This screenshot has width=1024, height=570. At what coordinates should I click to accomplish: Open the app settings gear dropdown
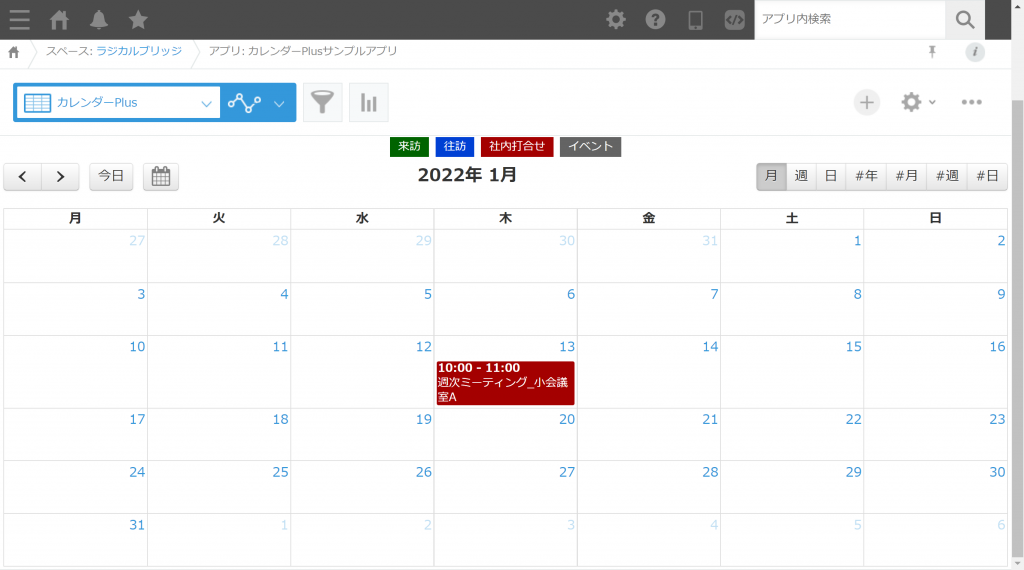[918, 102]
